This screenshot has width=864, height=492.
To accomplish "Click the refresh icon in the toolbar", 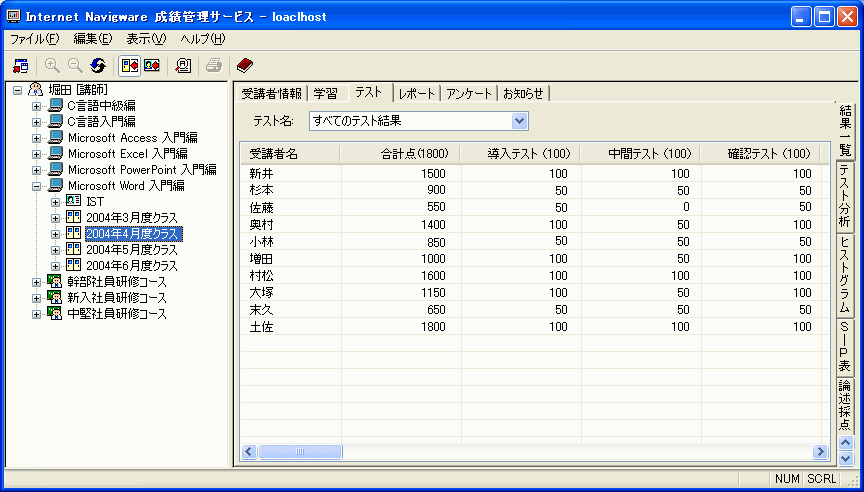I will click(98, 66).
